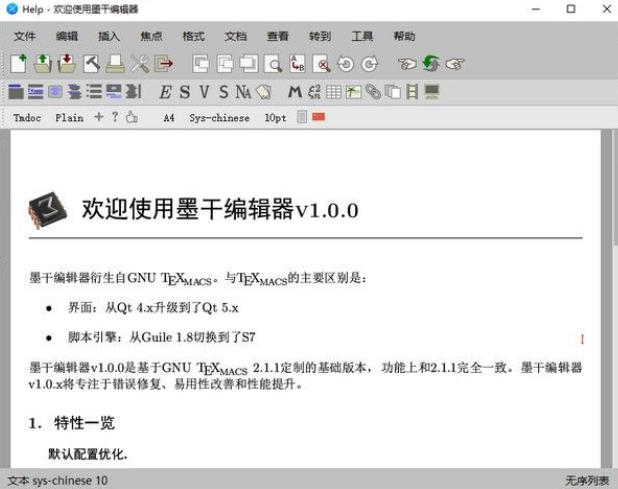The height and width of the screenshot is (489, 618).
Task: Click the open file folder icon
Action: point(42,64)
